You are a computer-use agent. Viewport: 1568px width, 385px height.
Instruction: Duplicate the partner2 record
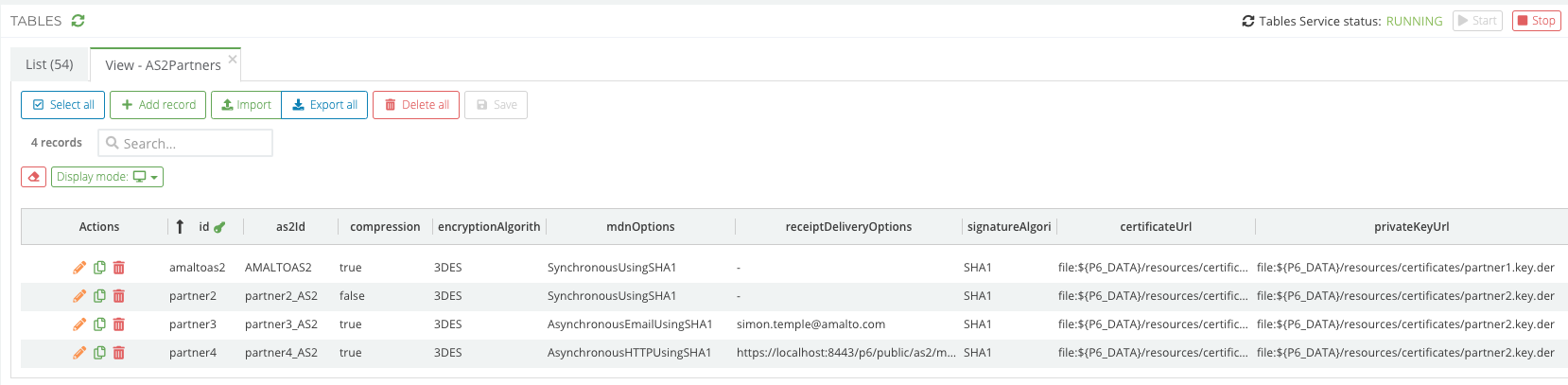[x=99, y=296]
